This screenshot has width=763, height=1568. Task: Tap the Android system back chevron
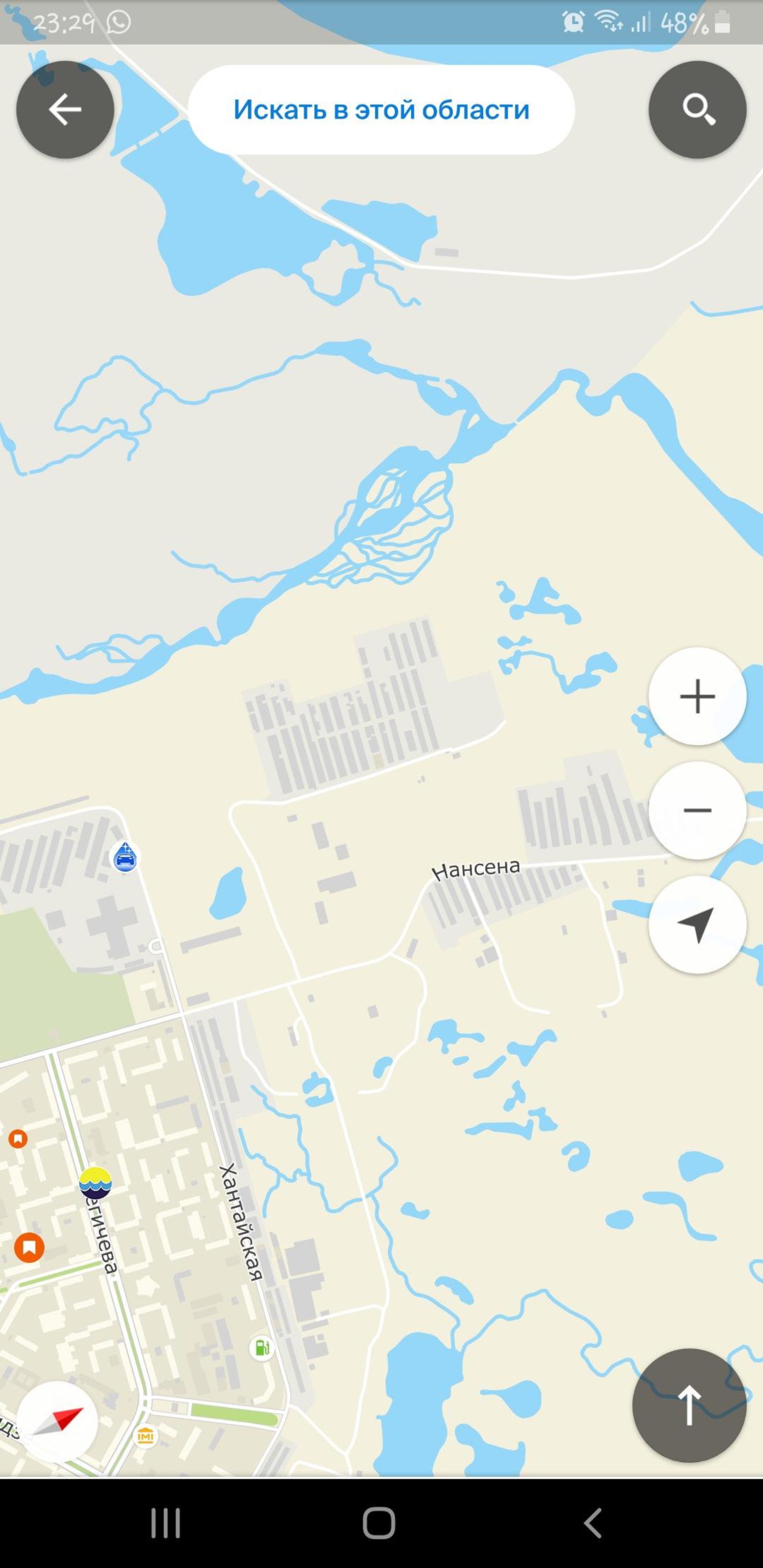[x=593, y=1523]
